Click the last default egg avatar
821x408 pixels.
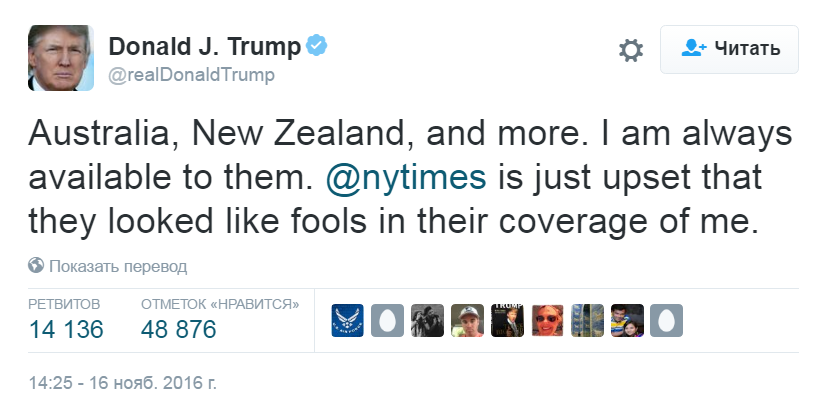(x=667, y=320)
